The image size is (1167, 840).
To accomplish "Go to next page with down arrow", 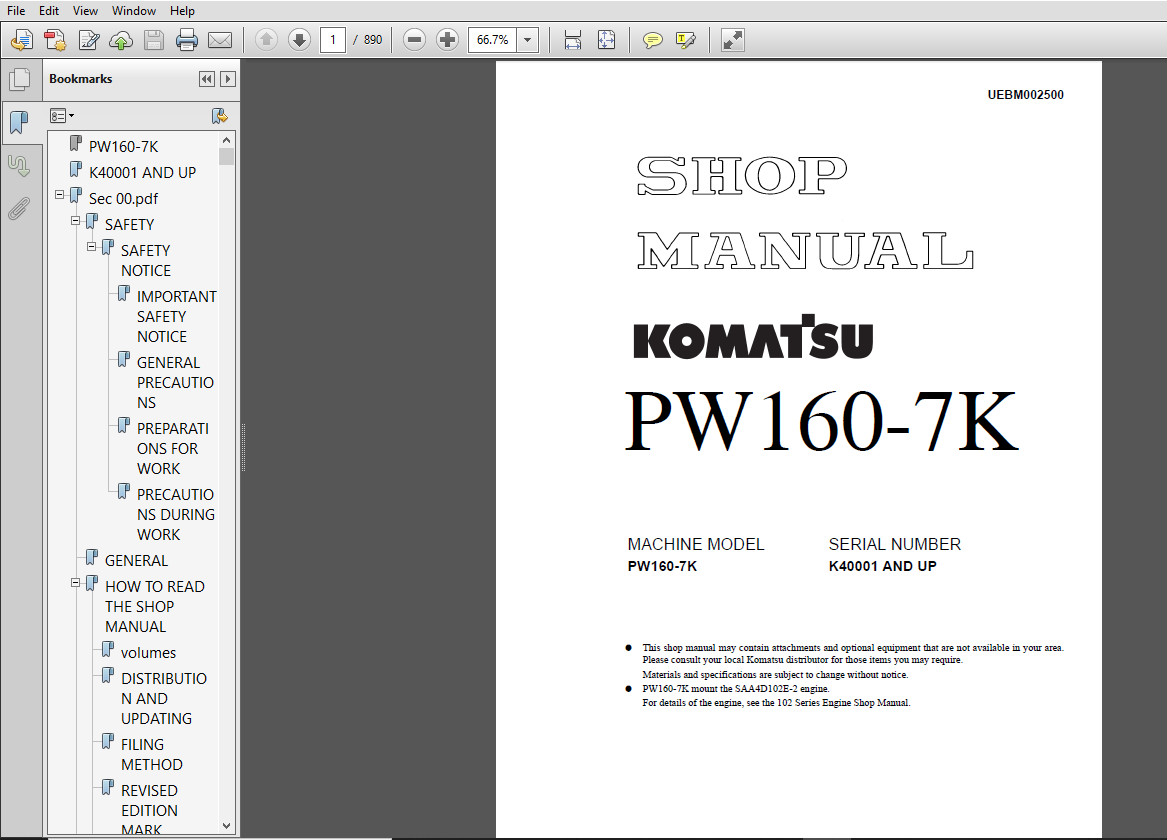I will coord(299,39).
